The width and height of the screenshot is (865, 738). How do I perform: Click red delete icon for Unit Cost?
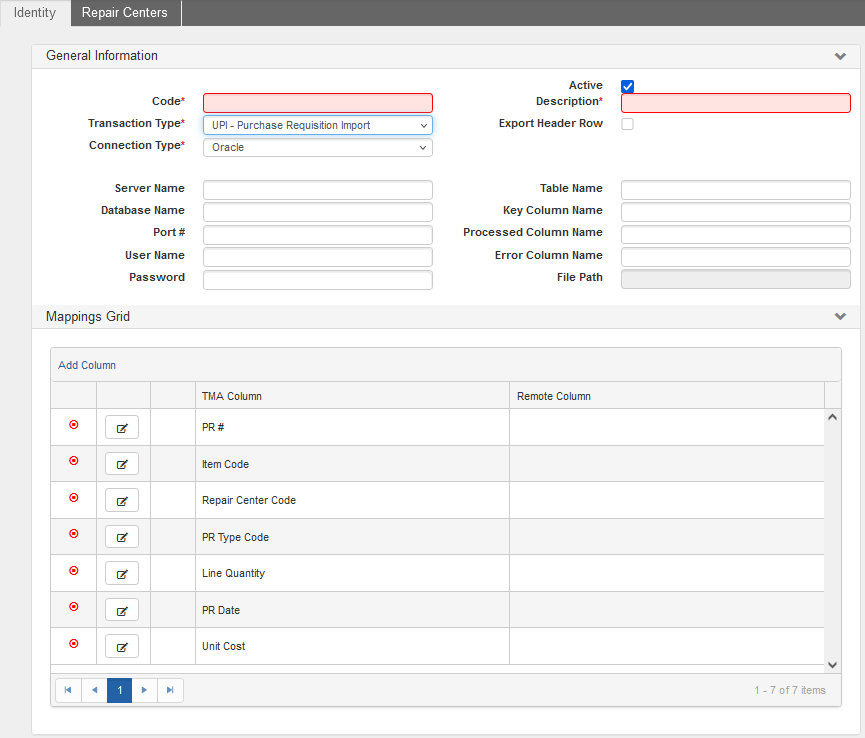pyautogui.click(x=73, y=644)
